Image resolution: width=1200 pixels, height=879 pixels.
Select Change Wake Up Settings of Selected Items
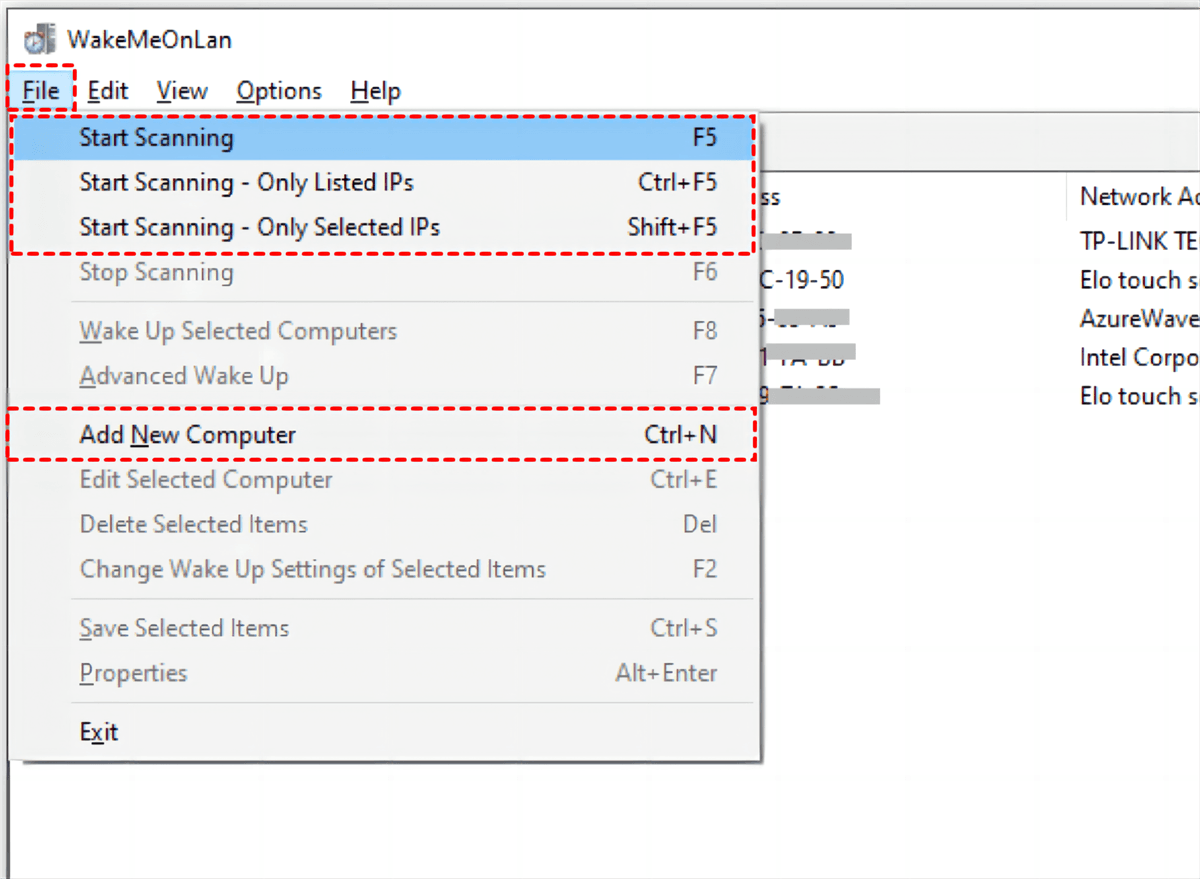[312, 570]
